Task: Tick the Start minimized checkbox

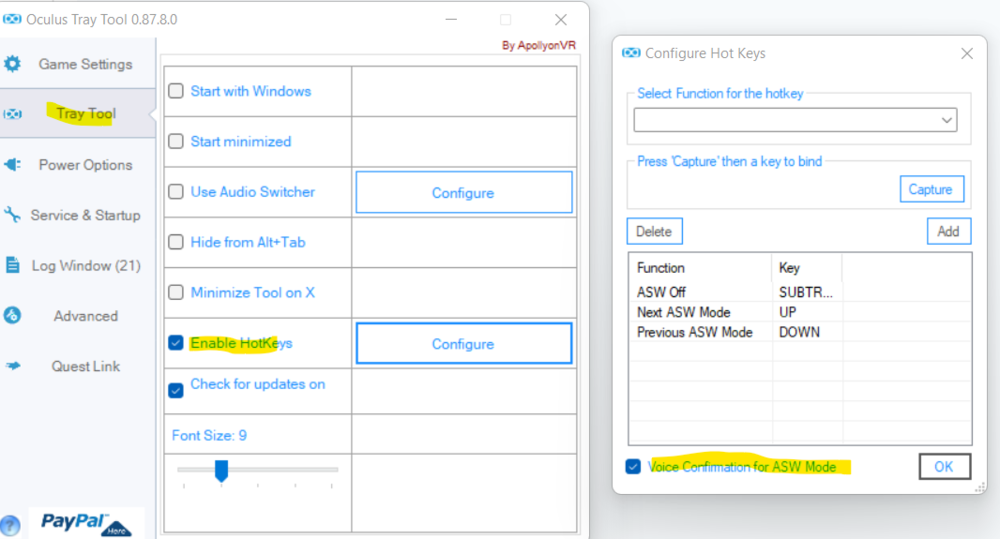Action: 176,142
